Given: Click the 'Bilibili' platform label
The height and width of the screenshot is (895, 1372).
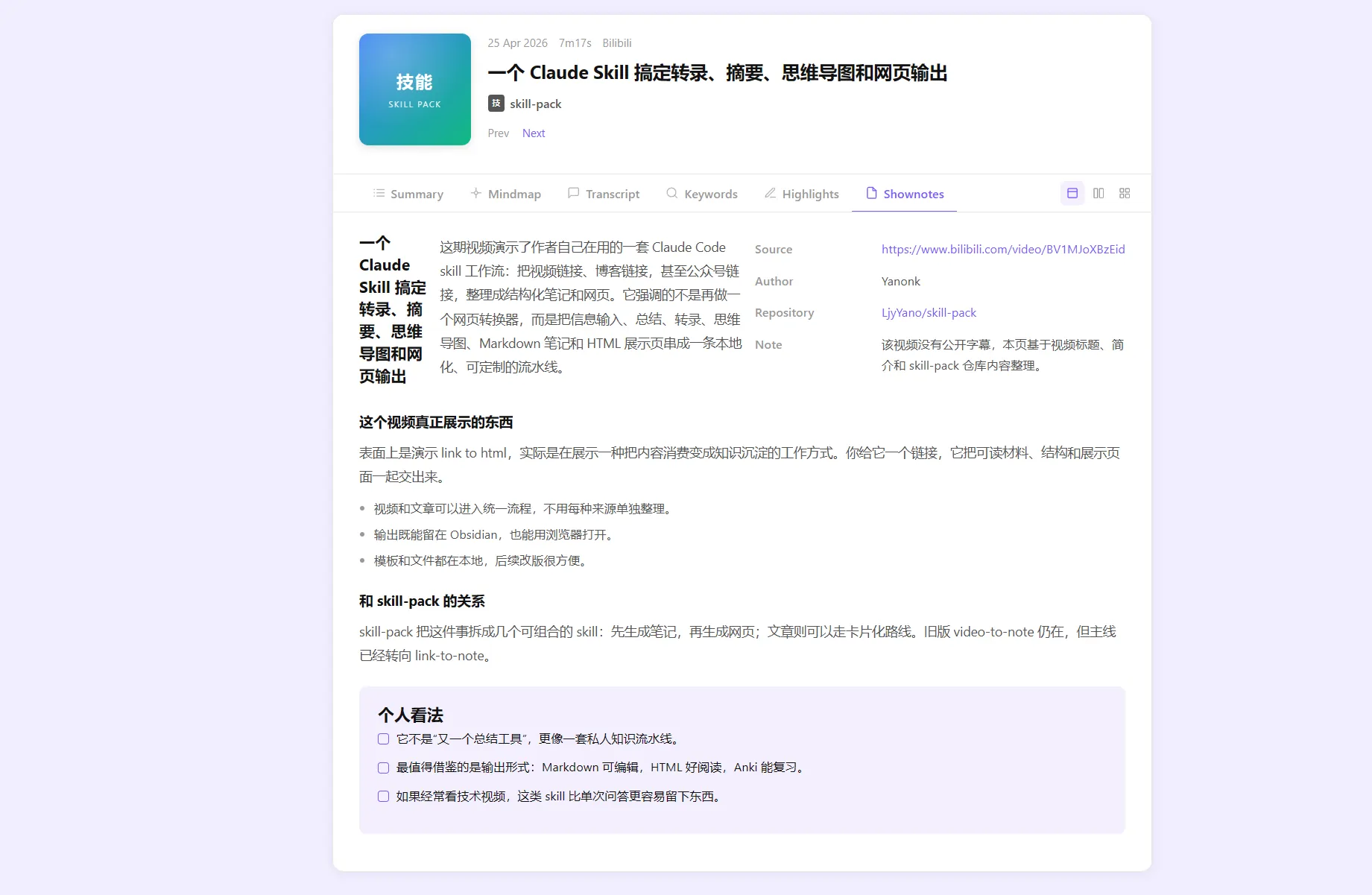Looking at the screenshot, I should [617, 43].
